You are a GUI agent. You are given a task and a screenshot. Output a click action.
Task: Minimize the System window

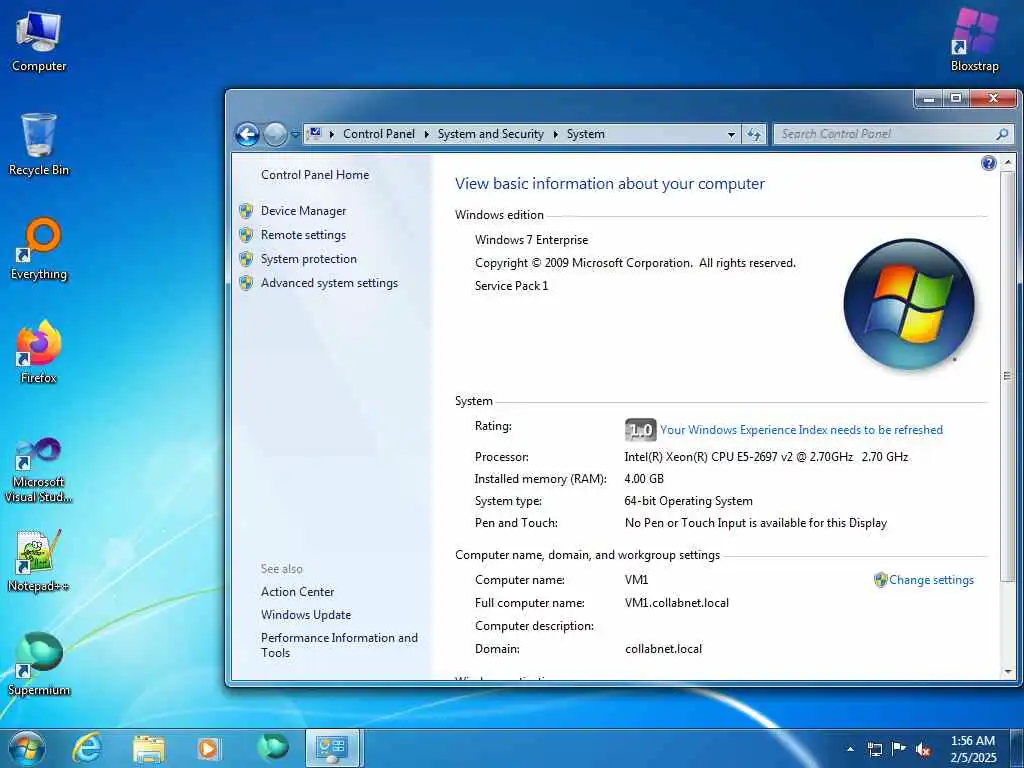coord(929,99)
